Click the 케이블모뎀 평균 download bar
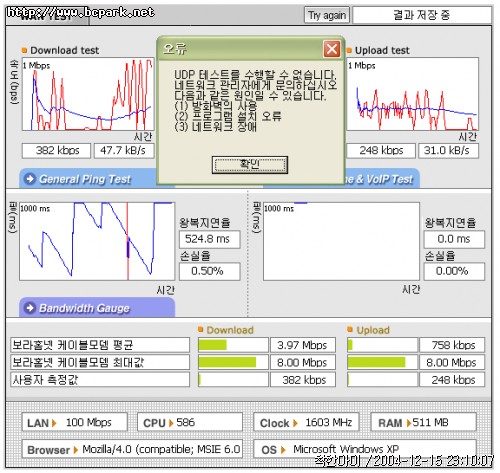 [233, 345]
